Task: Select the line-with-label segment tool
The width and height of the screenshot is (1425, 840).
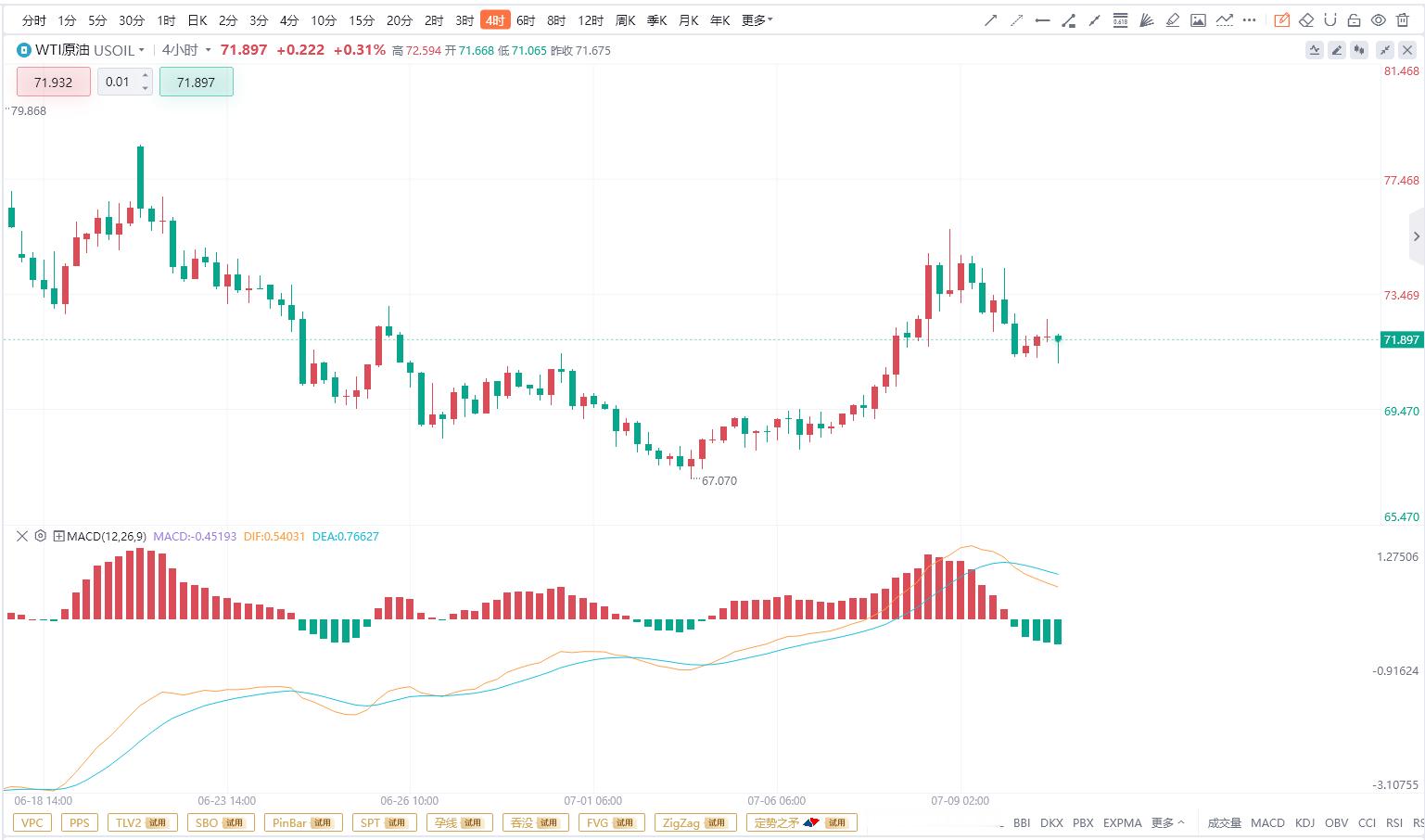Action: 1068,20
